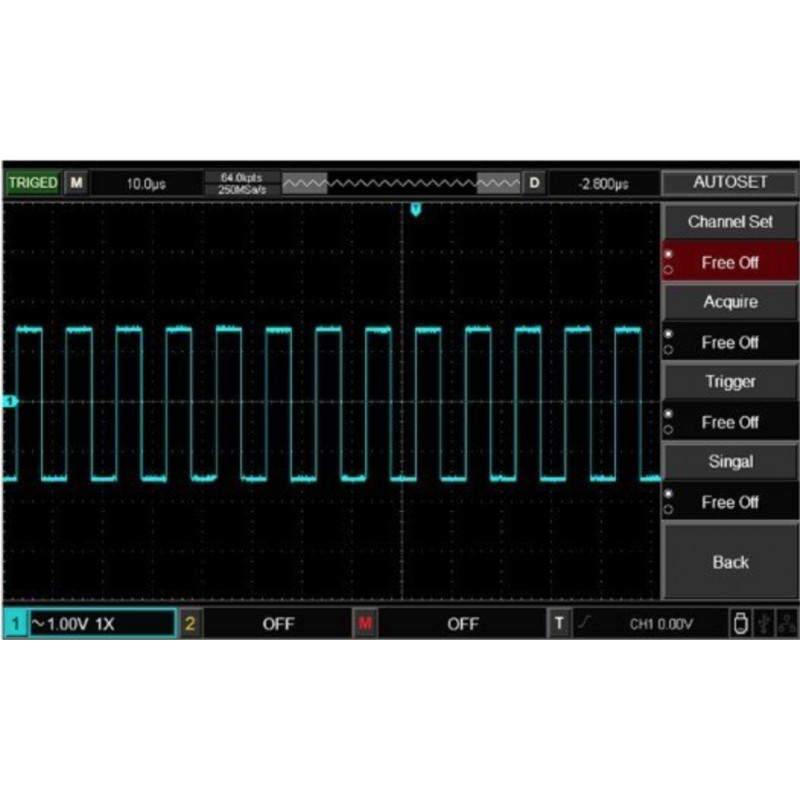The width and height of the screenshot is (800, 800).
Task: Click the 10.0µs timebase readout
Action: pos(146,184)
